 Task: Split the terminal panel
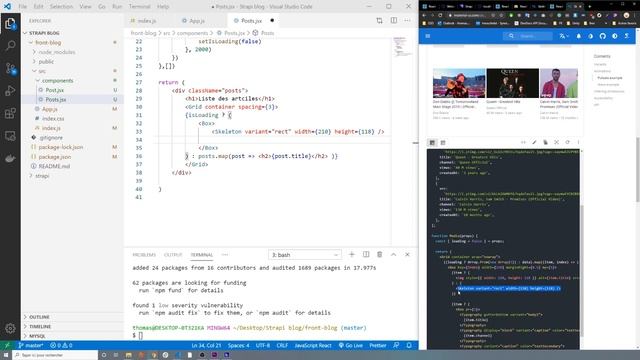click(366, 254)
